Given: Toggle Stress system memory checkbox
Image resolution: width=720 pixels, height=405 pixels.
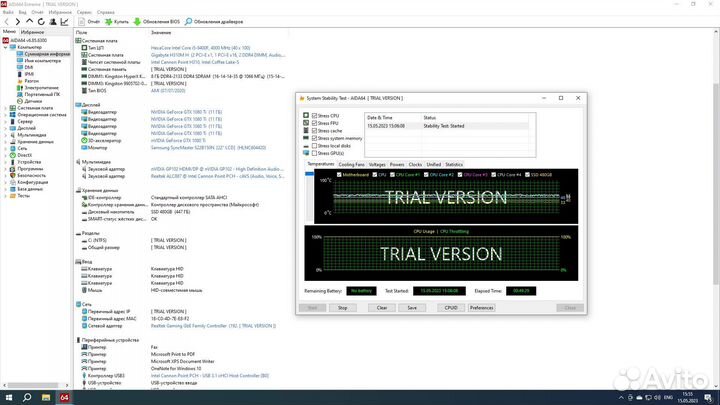Looking at the screenshot, I should (x=315, y=138).
